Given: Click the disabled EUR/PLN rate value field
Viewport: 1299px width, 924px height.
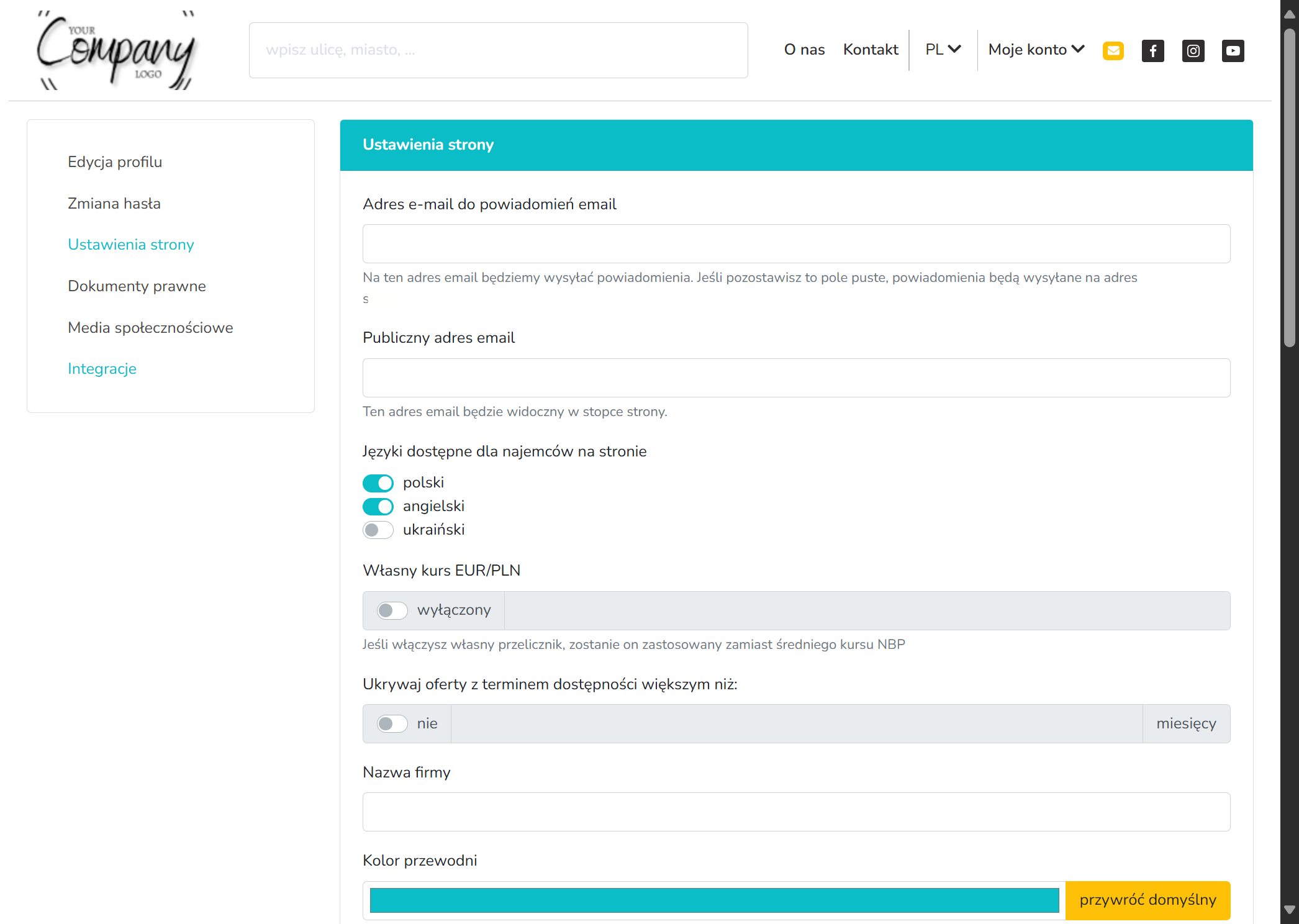Looking at the screenshot, I should coord(867,610).
